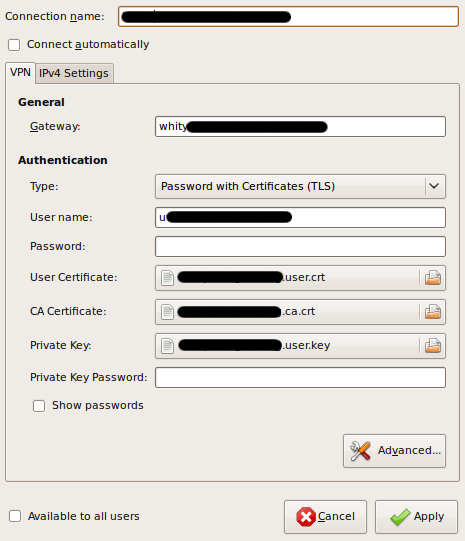This screenshot has width=465, height=541.
Task: Open the Password with Certificates (TLS) combo box
Action: pos(300,186)
